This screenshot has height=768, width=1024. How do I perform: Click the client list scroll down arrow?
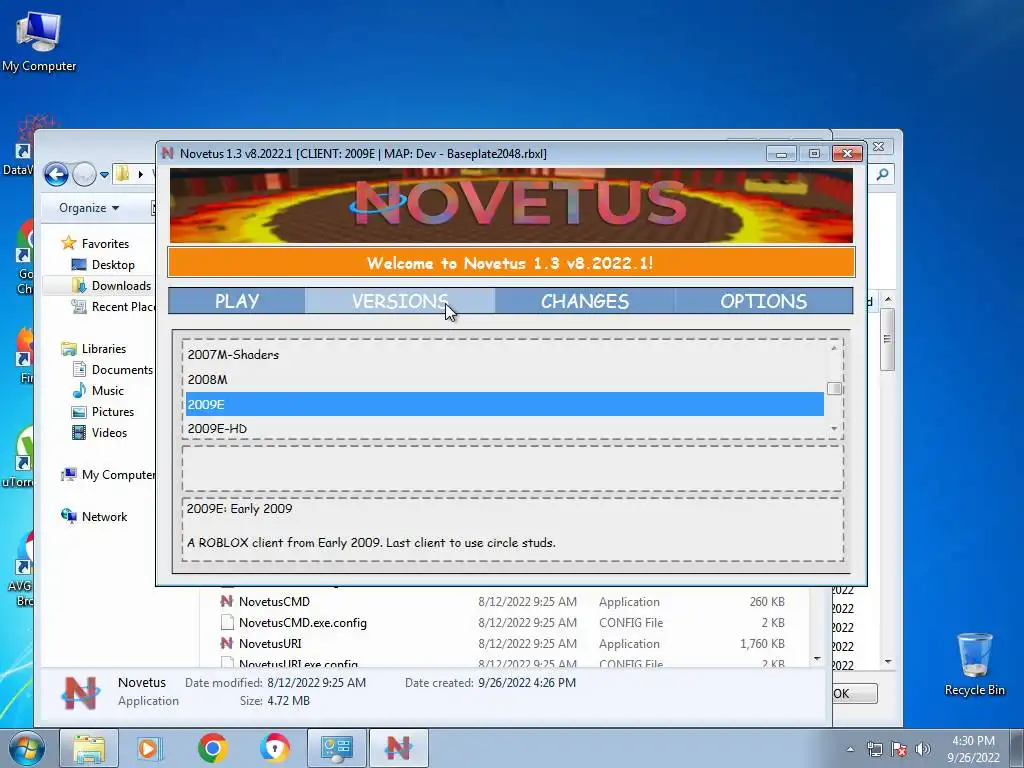point(834,429)
